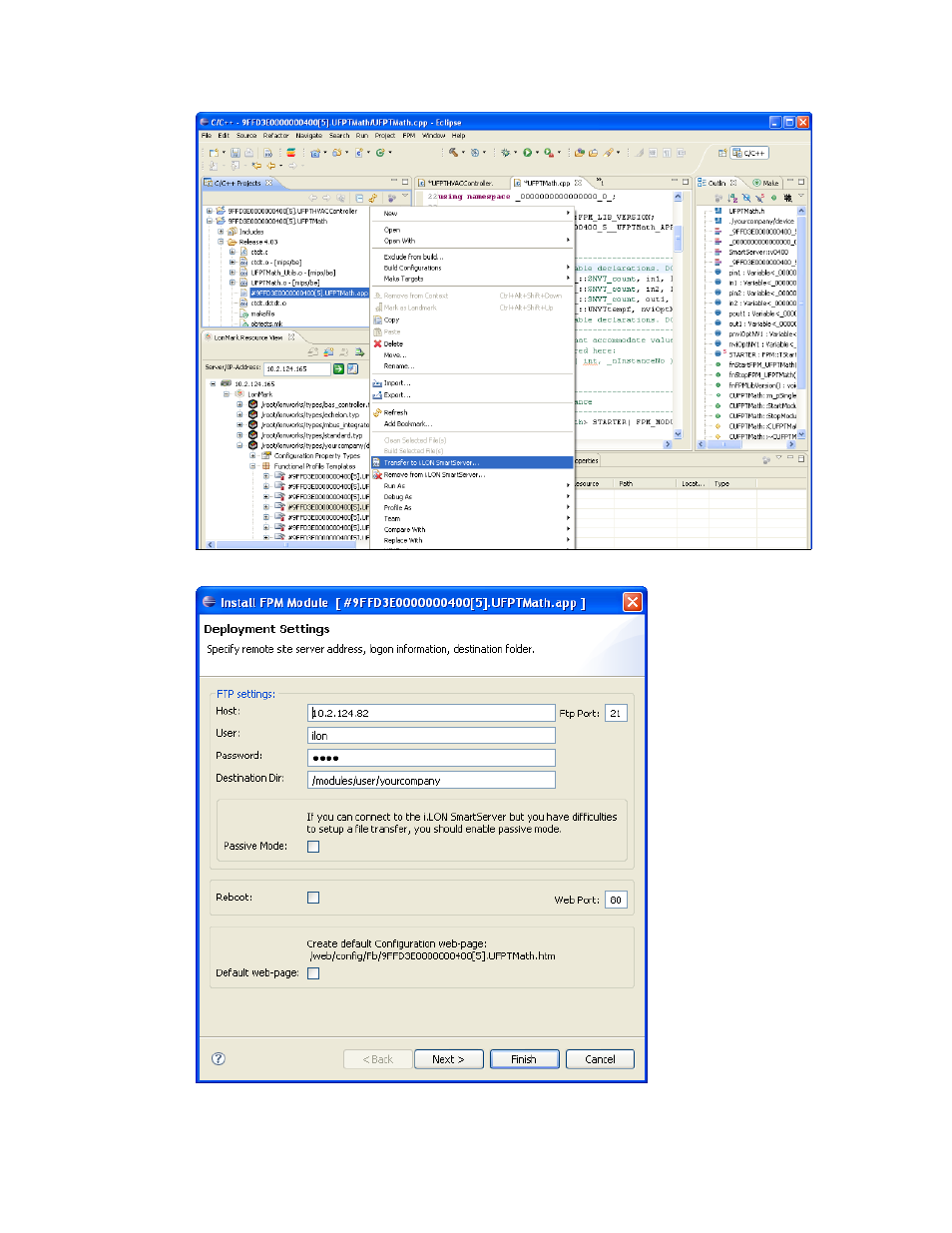Click the help question mark icon in dialog
The image size is (952, 1233).
(x=219, y=1058)
